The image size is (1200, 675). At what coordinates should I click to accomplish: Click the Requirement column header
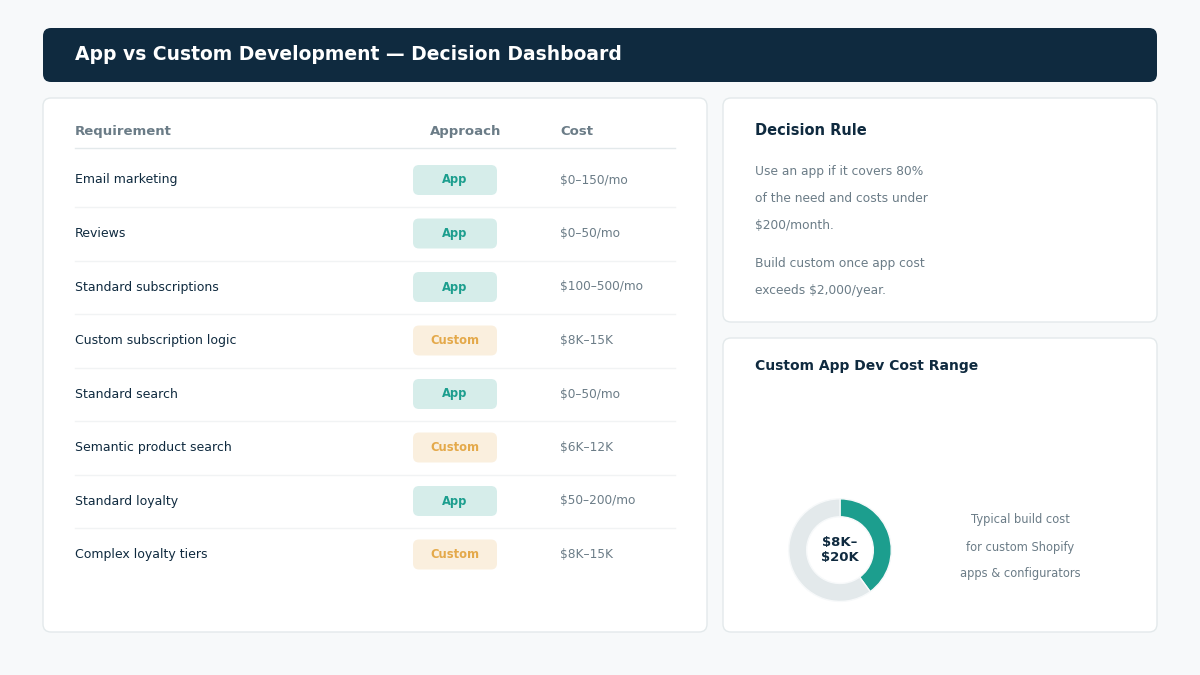pyautogui.click(x=123, y=131)
